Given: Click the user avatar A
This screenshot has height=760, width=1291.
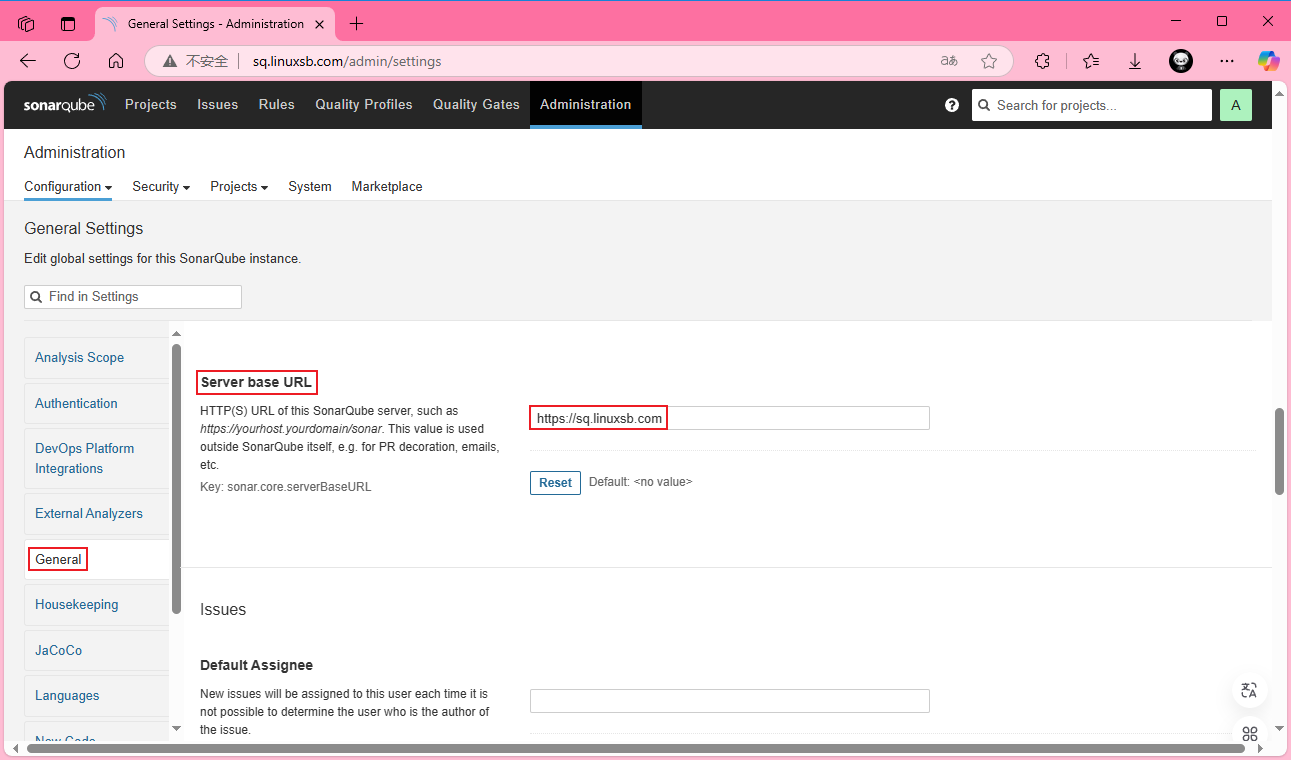Looking at the screenshot, I should 1236,105.
